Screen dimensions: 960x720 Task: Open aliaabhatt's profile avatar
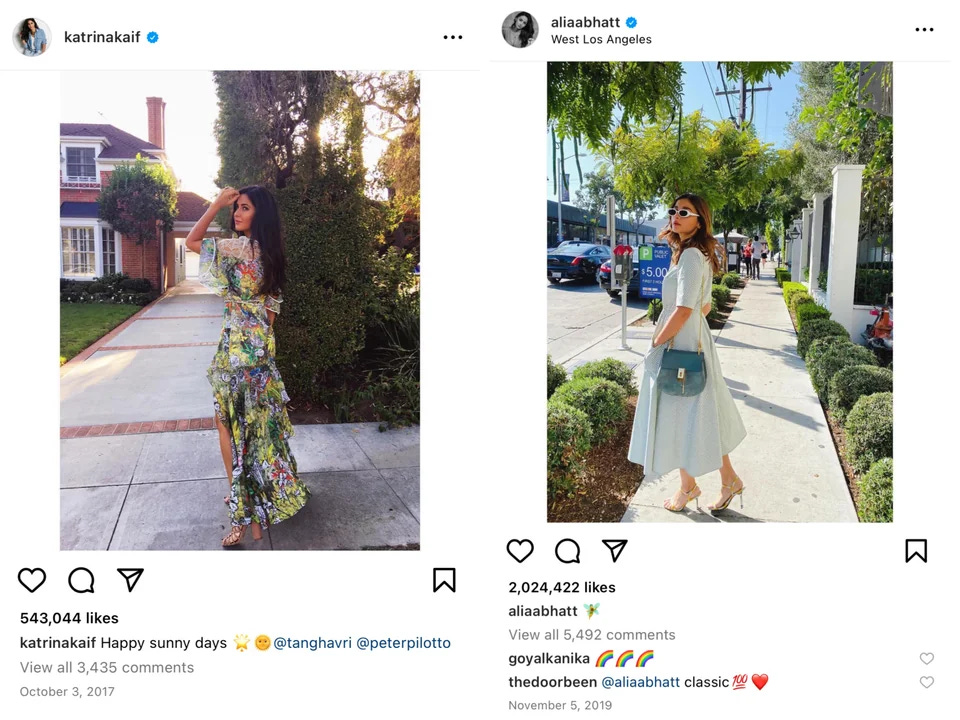pos(520,29)
